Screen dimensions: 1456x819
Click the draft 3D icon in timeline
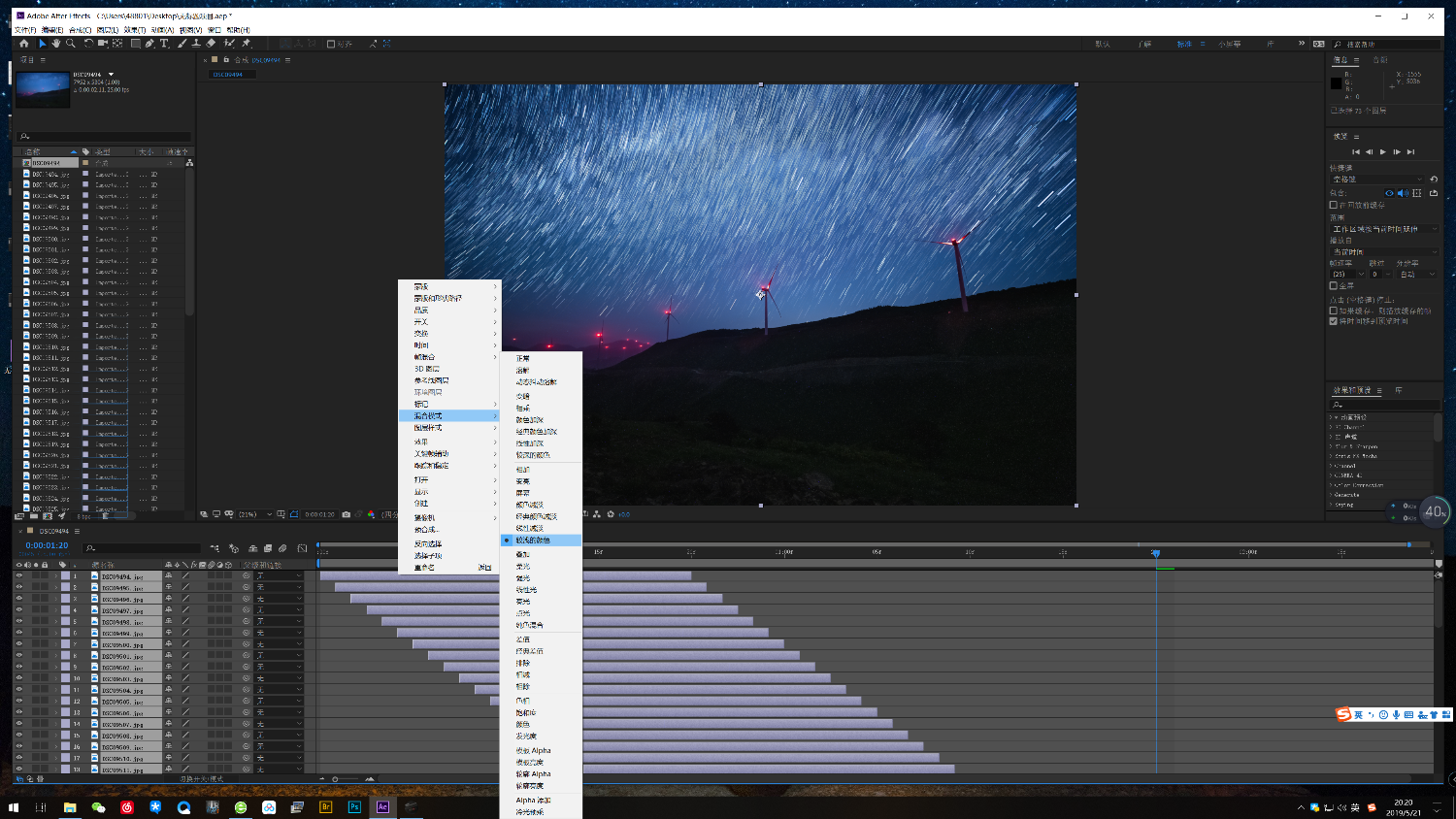tap(234, 548)
